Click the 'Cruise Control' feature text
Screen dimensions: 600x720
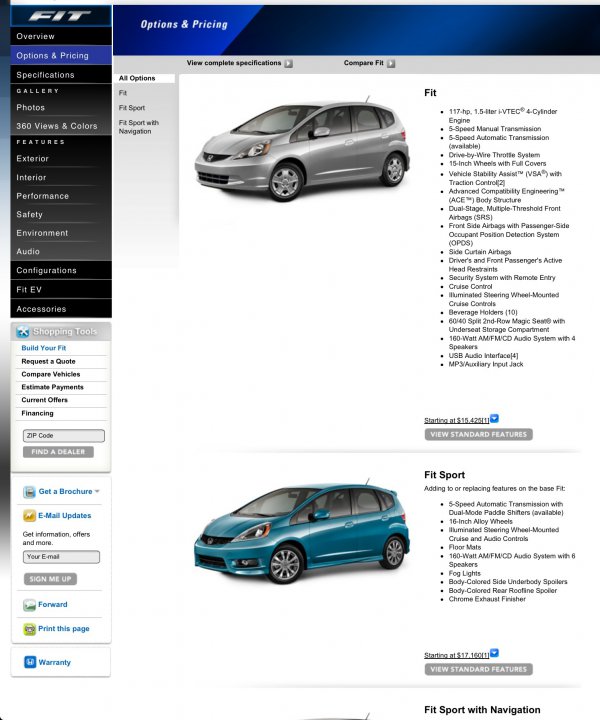pos(471,287)
